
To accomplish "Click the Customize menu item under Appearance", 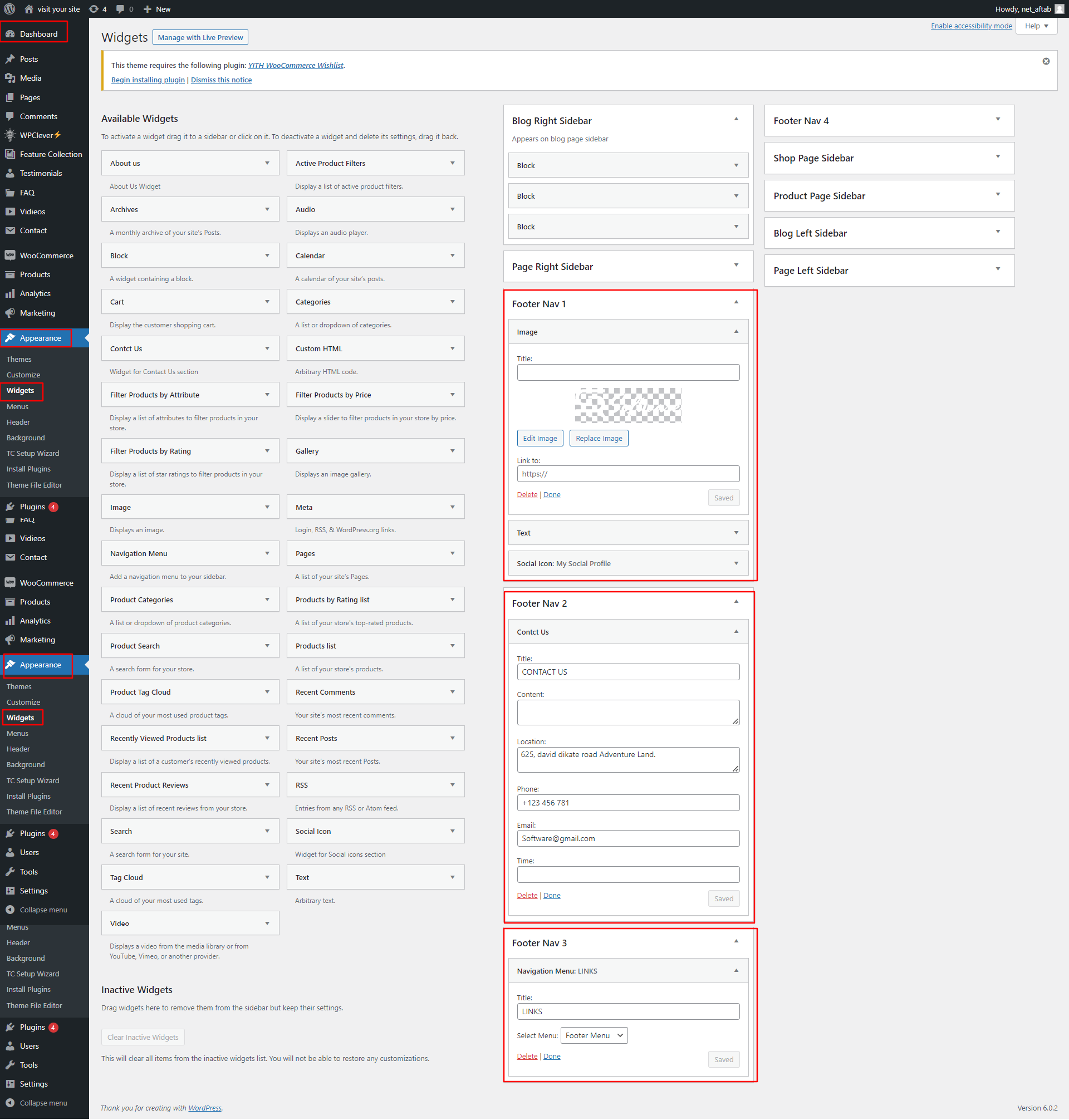I will pos(24,375).
